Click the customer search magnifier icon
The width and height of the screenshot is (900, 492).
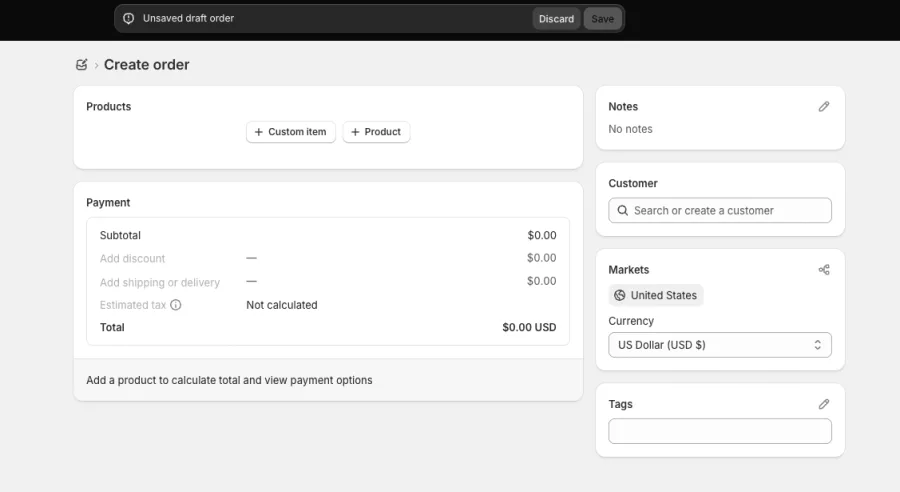tap(622, 211)
